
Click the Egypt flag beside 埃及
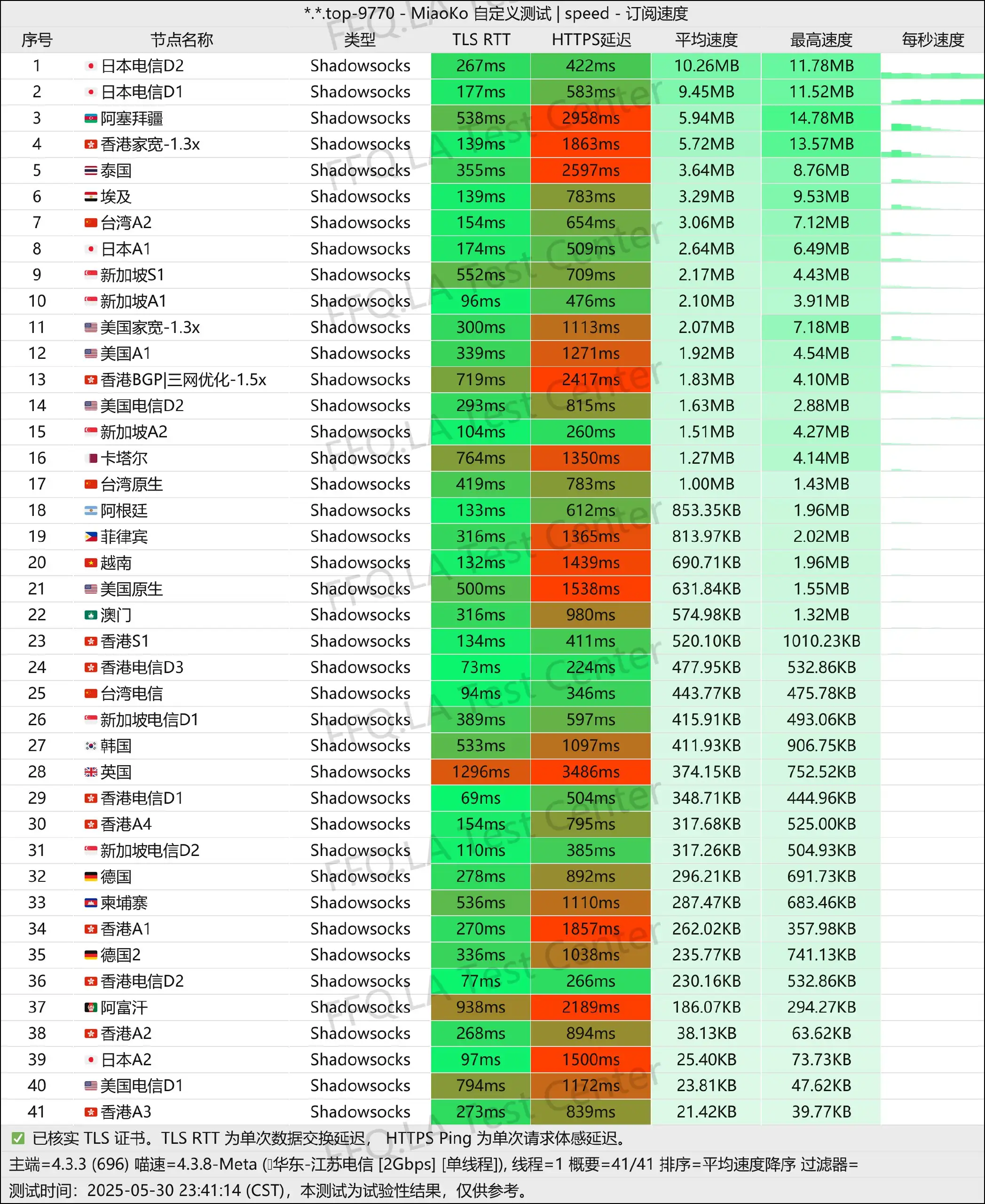(91, 197)
